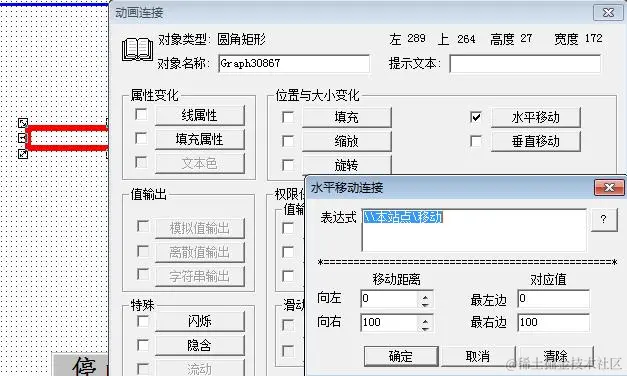Confirm with the 确定 button
This screenshot has height=376, width=627.
(401, 356)
